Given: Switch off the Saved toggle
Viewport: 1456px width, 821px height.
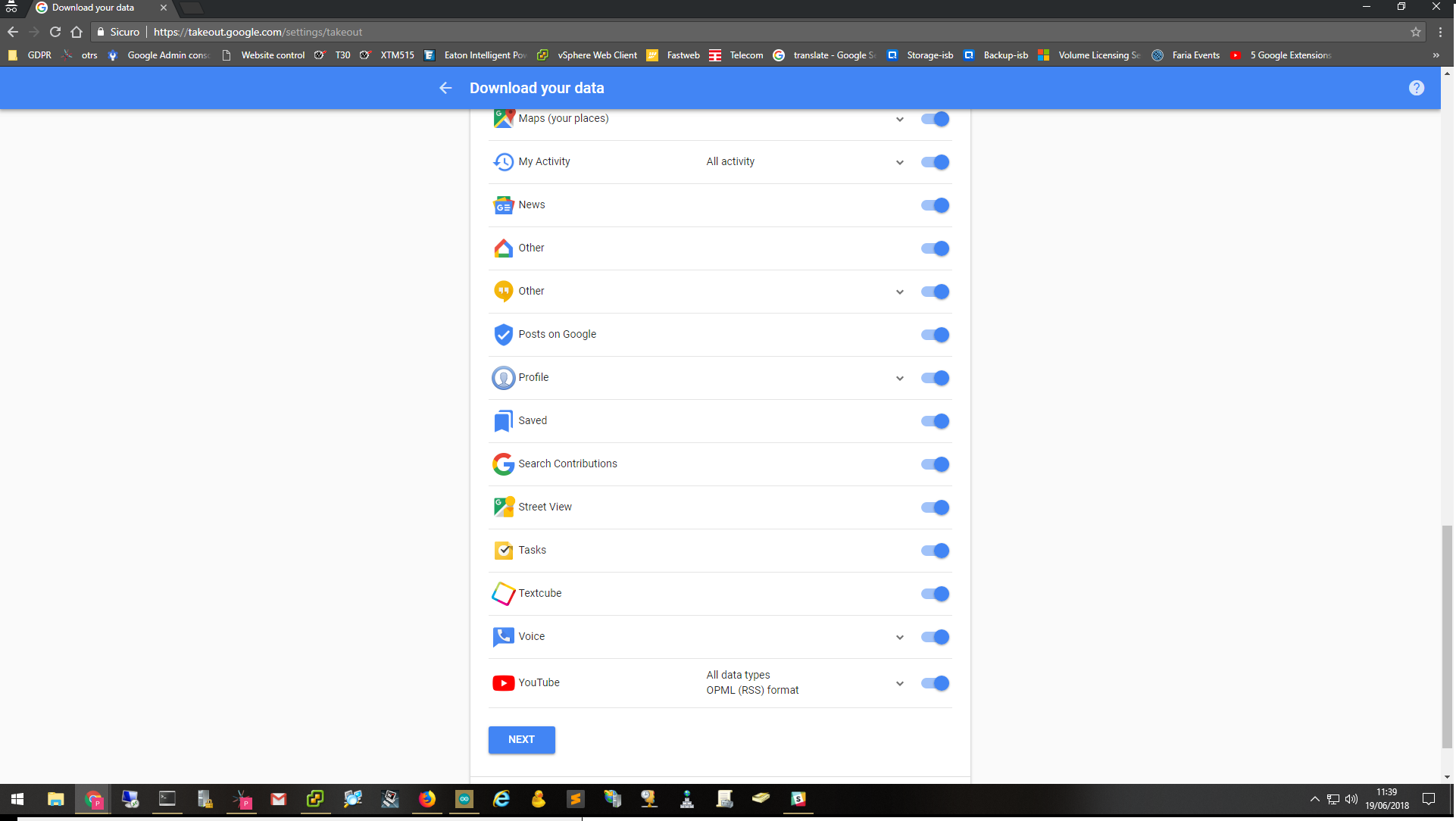Looking at the screenshot, I should pyautogui.click(x=935, y=421).
